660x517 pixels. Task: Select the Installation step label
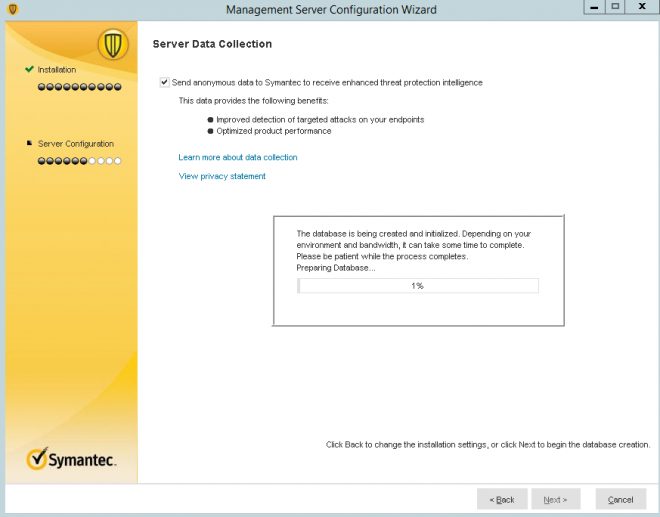point(57,70)
